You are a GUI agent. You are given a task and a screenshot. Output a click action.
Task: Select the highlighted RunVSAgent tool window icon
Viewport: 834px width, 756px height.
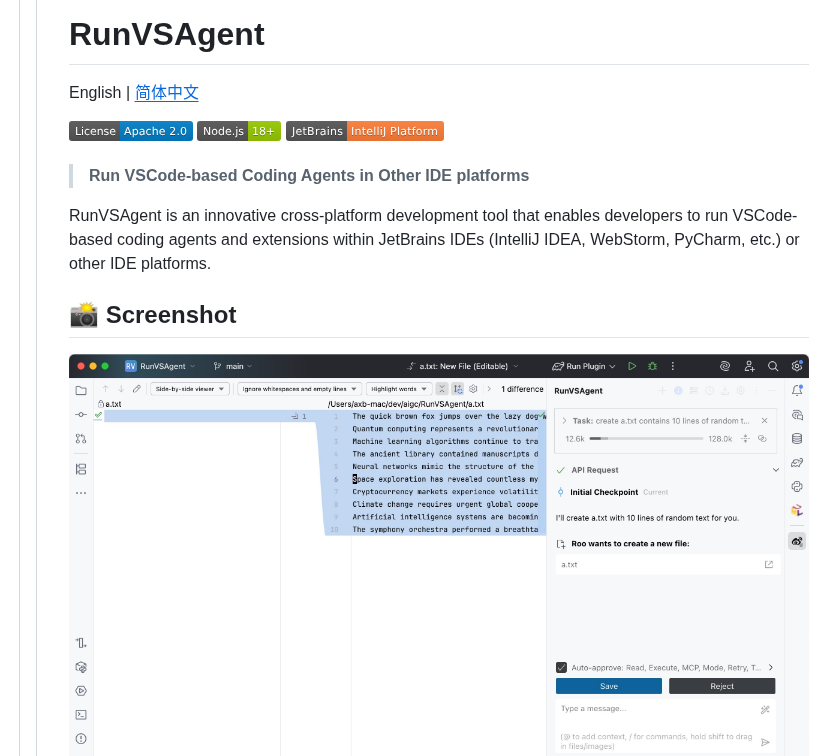[797, 542]
